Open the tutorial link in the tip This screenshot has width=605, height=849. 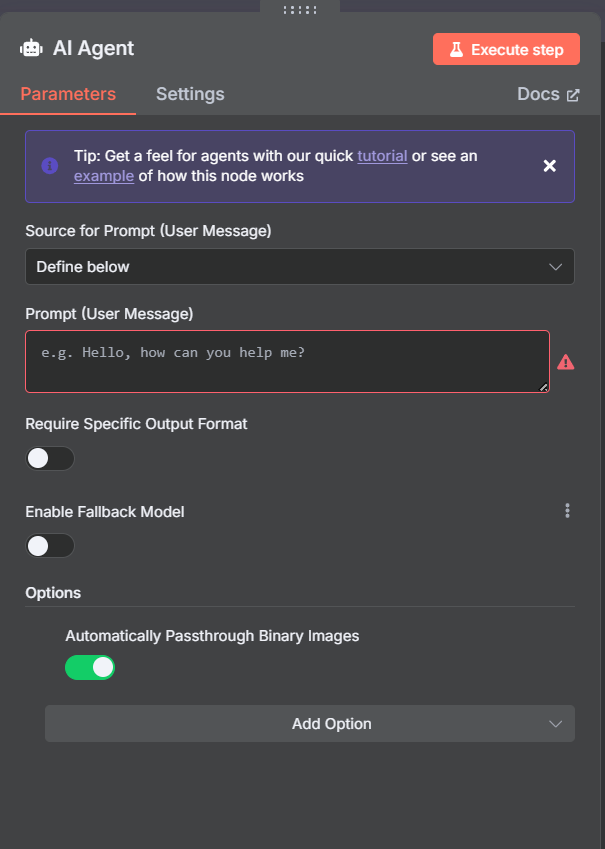[x=382, y=156]
